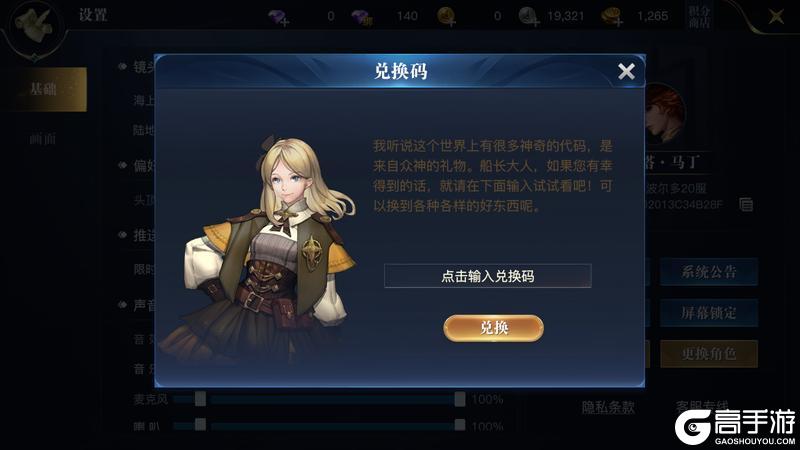The image size is (800, 450).
Task: Click the 更换角色 button
Action: click(x=709, y=354)
